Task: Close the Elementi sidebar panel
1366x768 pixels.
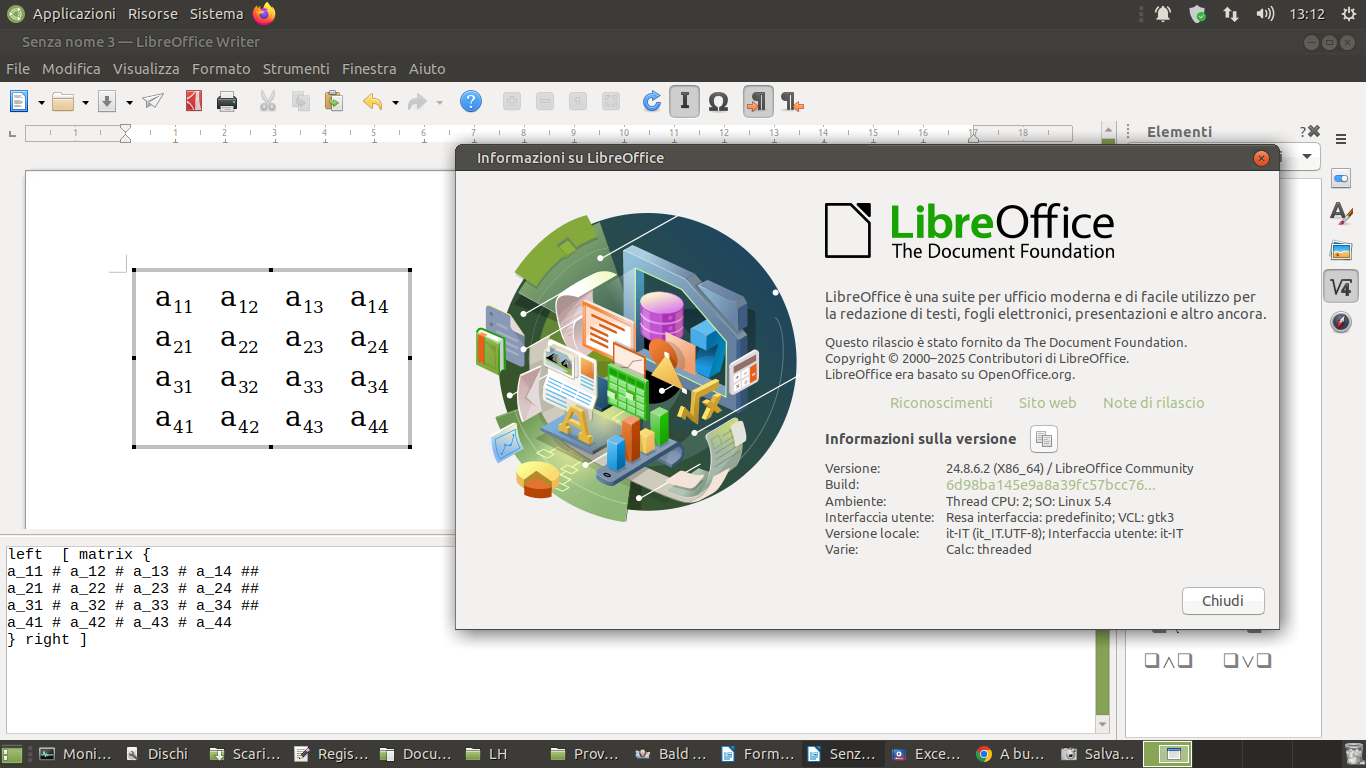Action: click(1314, 132)
